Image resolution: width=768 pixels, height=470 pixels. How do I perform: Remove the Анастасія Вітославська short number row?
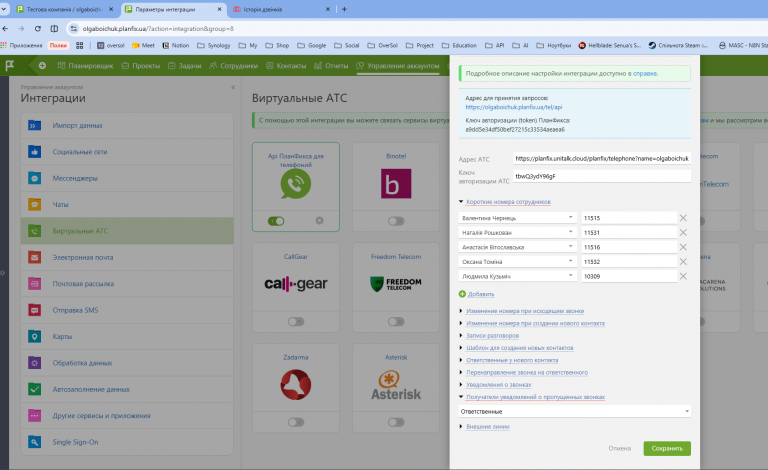[683, 247]
